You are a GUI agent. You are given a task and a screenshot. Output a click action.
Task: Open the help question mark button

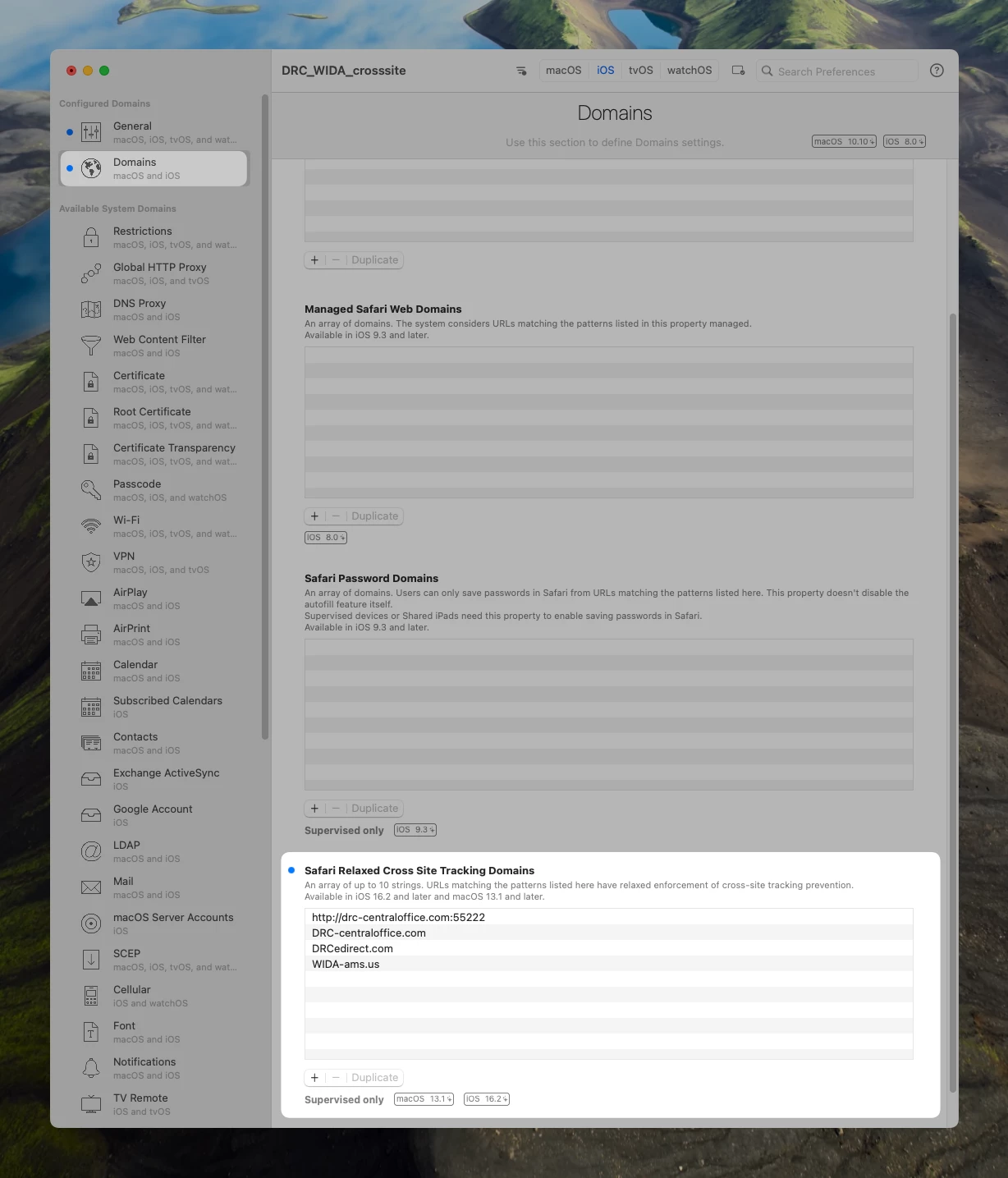(x=937, y=71)
